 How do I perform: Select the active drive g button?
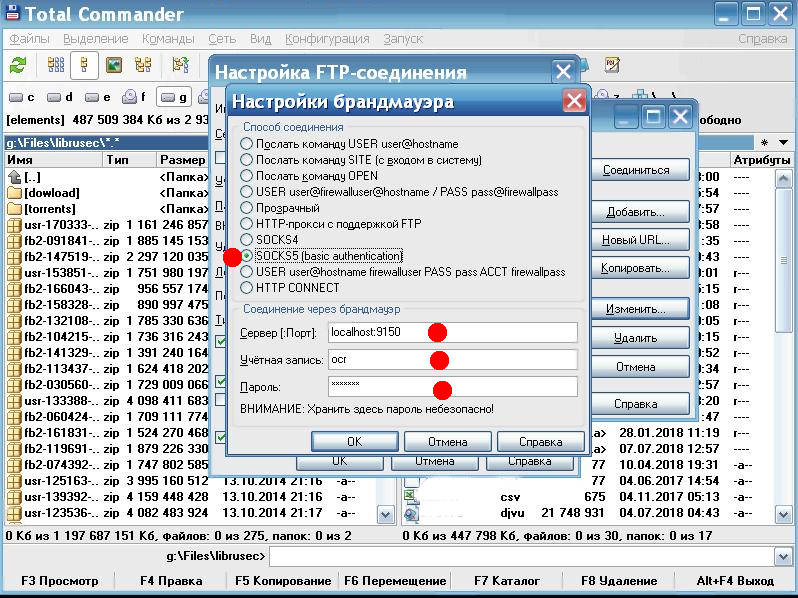tap(173, 97)
